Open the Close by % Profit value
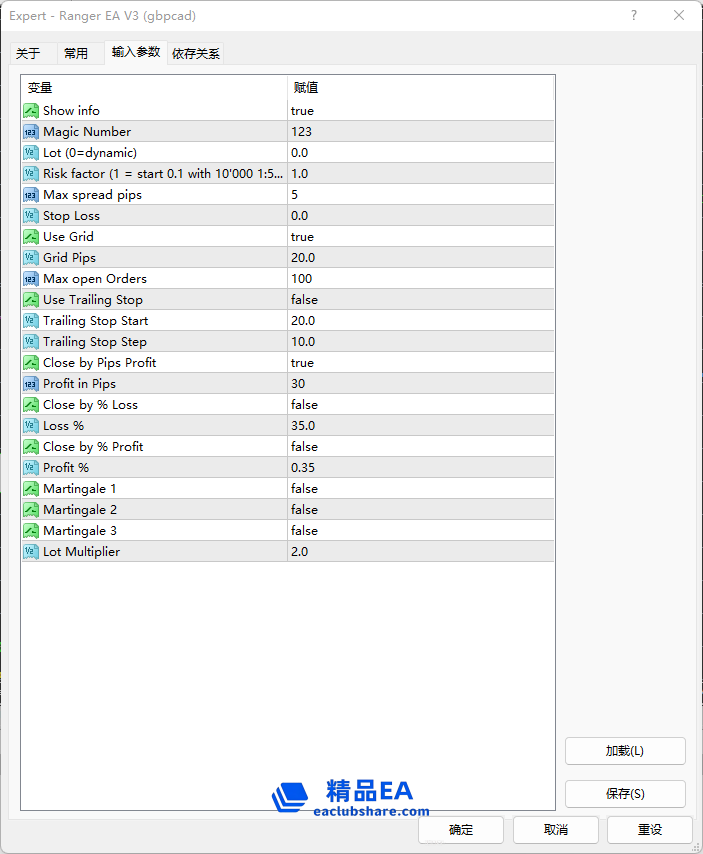This screenshot has width=703, height=854. coord(420,447)
